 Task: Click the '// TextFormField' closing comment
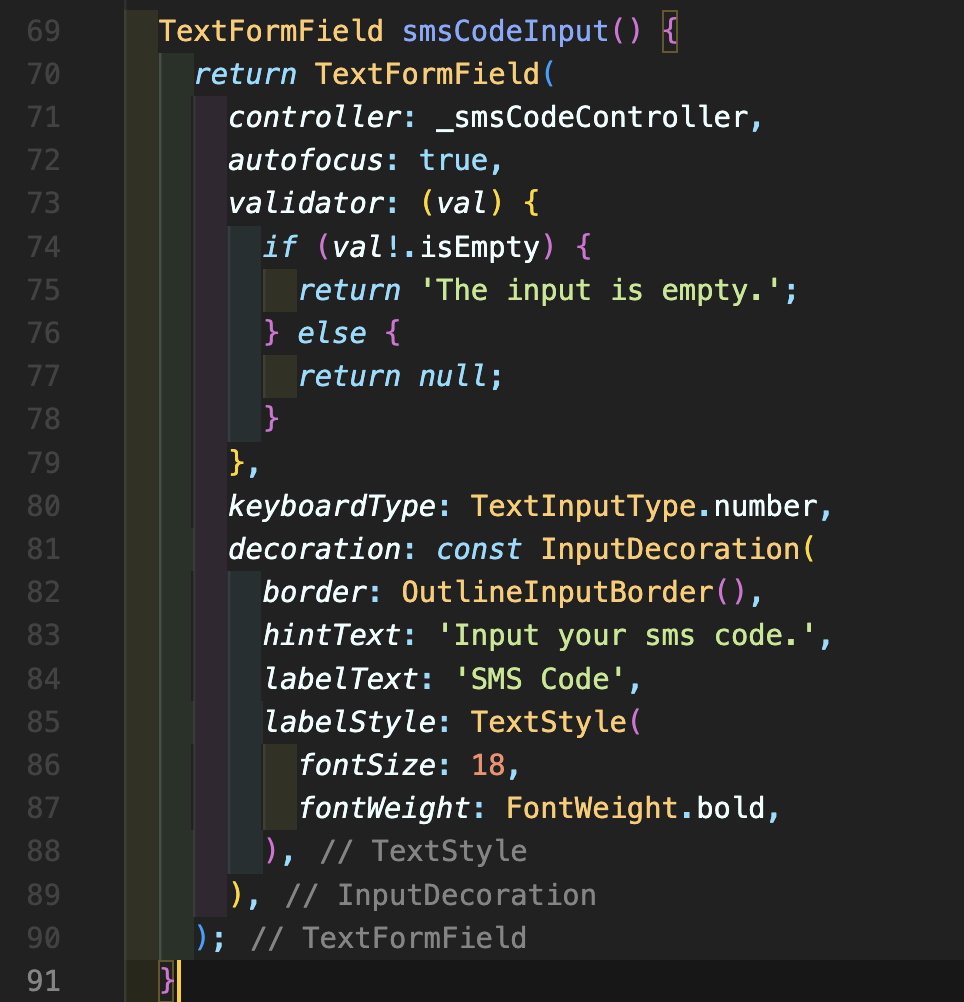click(x=389, y=939)
